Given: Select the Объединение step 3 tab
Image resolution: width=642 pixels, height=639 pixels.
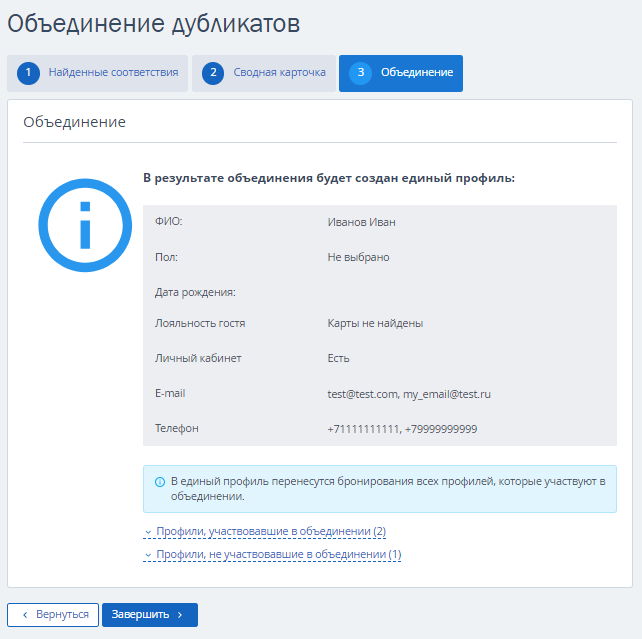Looking at the screenshot, I should coord(401,73).
